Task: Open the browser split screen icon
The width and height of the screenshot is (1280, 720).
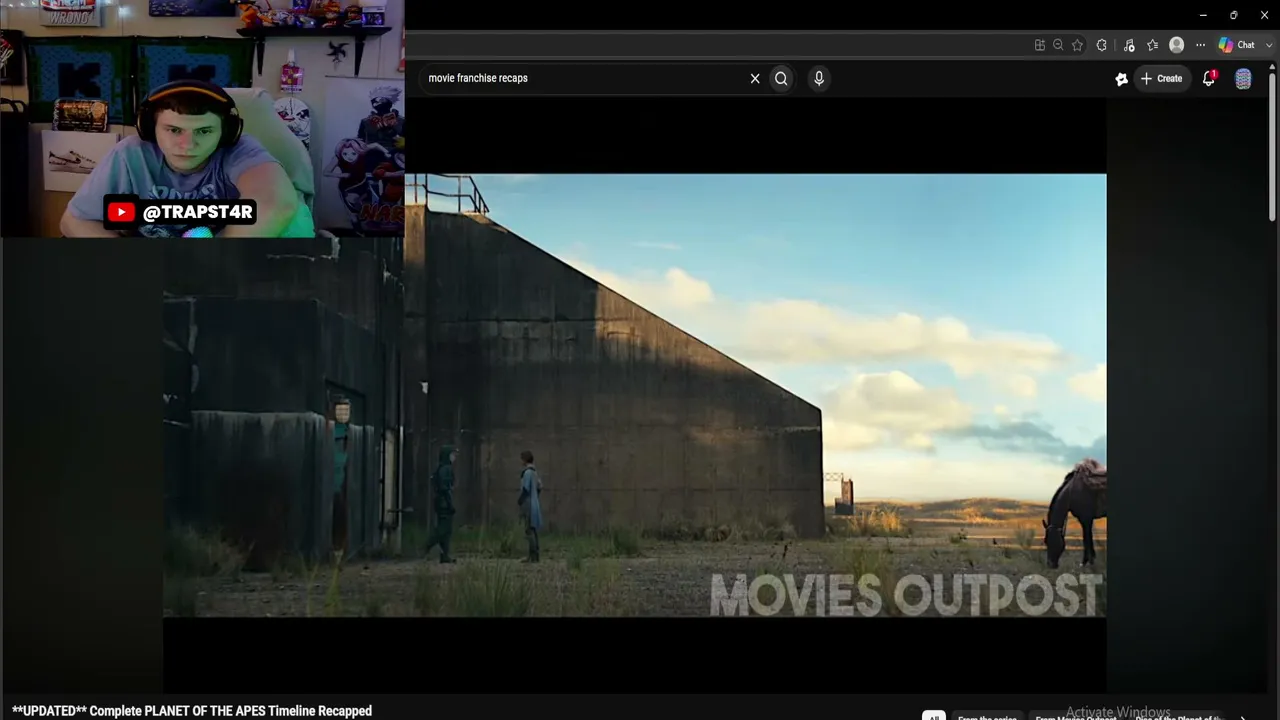Action: tap(1040, 45)
